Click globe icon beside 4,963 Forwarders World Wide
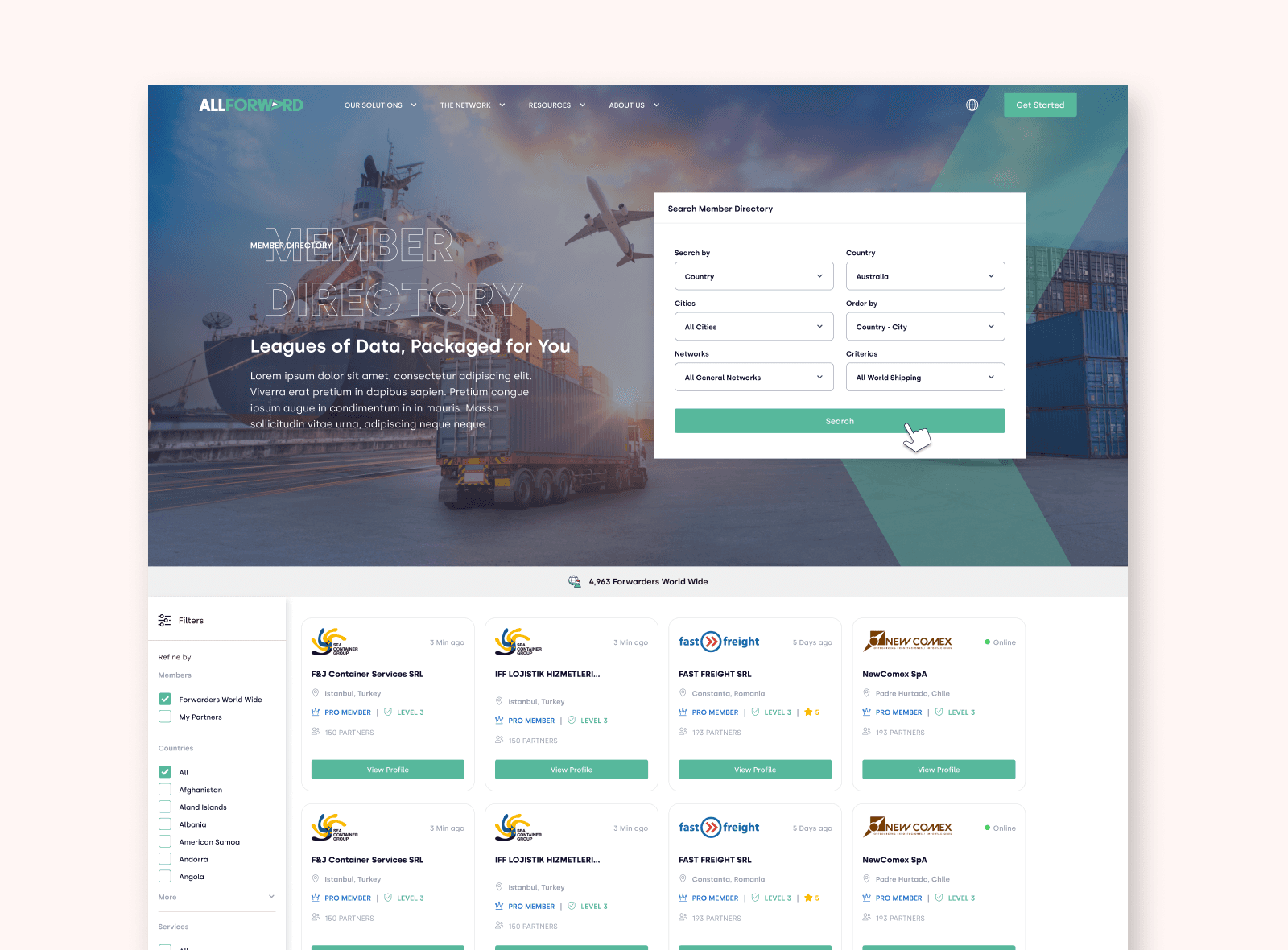 tap(575, 581)
